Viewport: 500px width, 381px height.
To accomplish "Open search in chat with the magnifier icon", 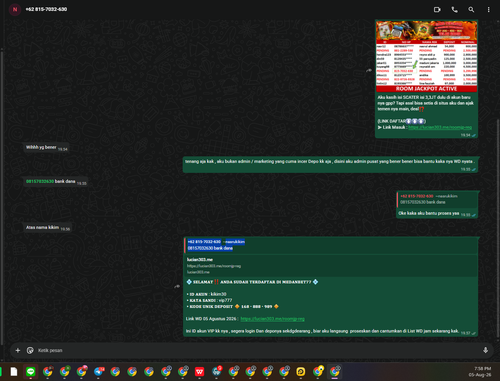I will pyautogui.click(x=471, y=10).
